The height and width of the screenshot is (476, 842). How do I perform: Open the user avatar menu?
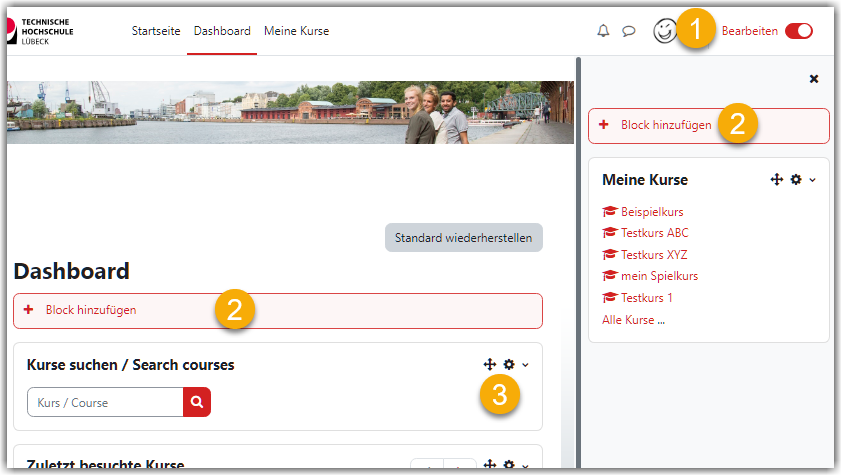pyautogui.click(x=665, y=31)
